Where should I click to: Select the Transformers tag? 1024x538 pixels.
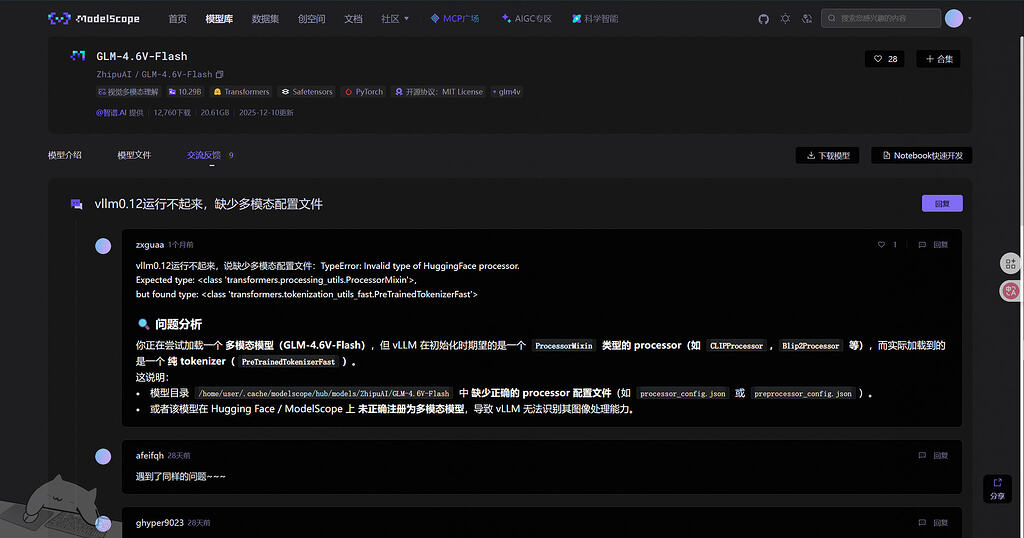(241, 92)
